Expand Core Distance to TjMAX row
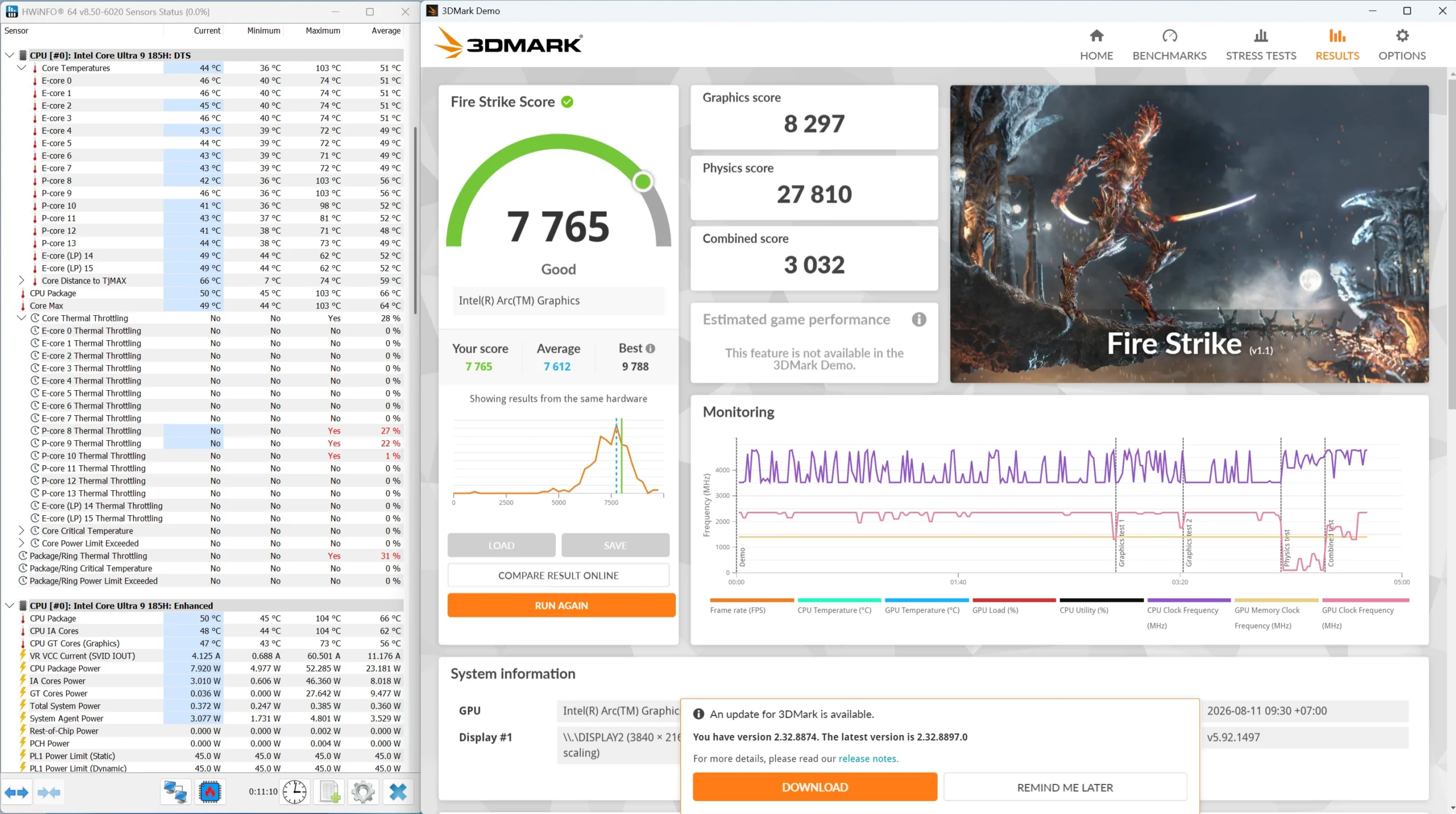This screenshot has height=814, width=1456. tap(22, 280)
